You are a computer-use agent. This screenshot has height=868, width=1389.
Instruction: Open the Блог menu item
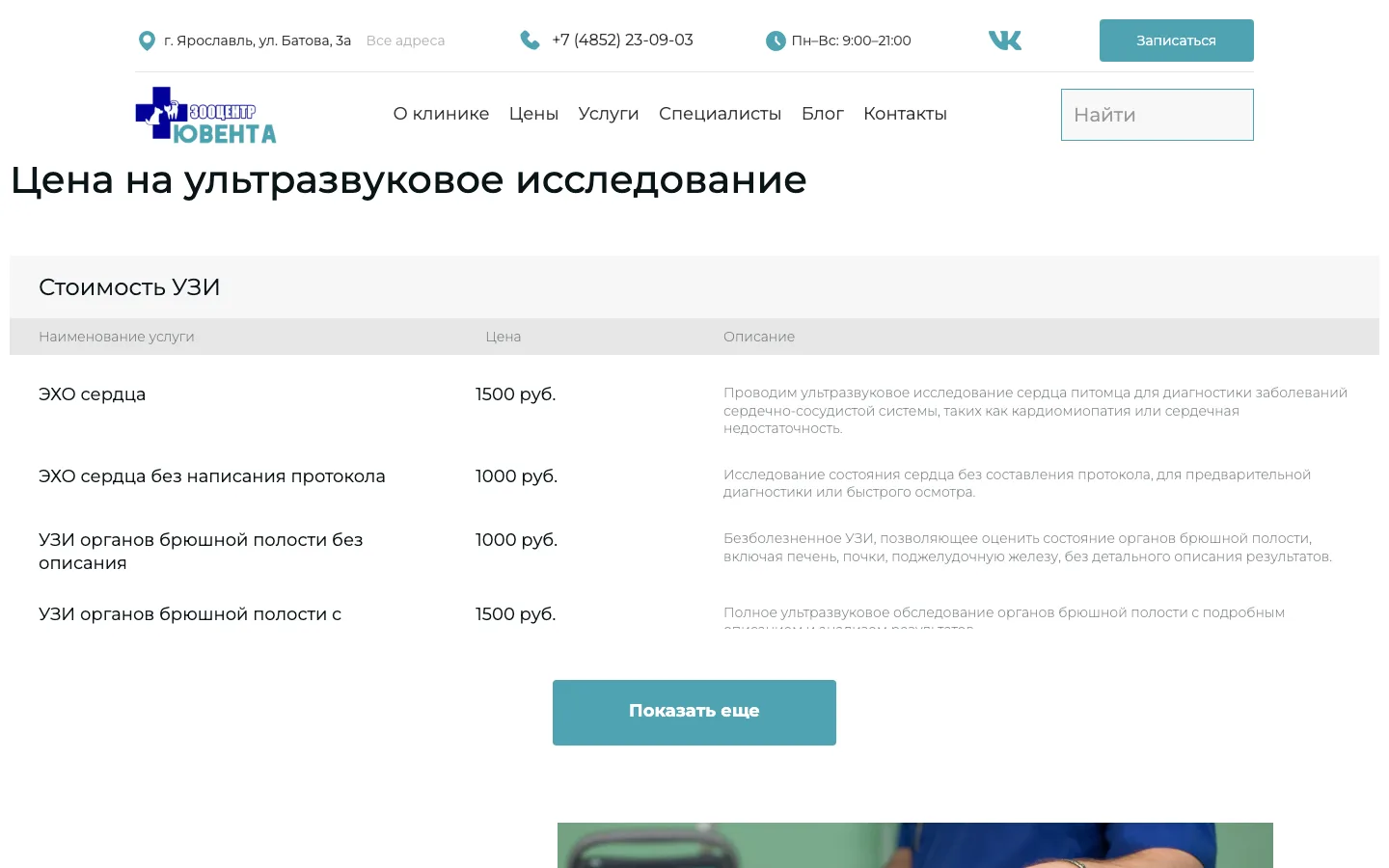pyautogui.click(x=823, y=114)
